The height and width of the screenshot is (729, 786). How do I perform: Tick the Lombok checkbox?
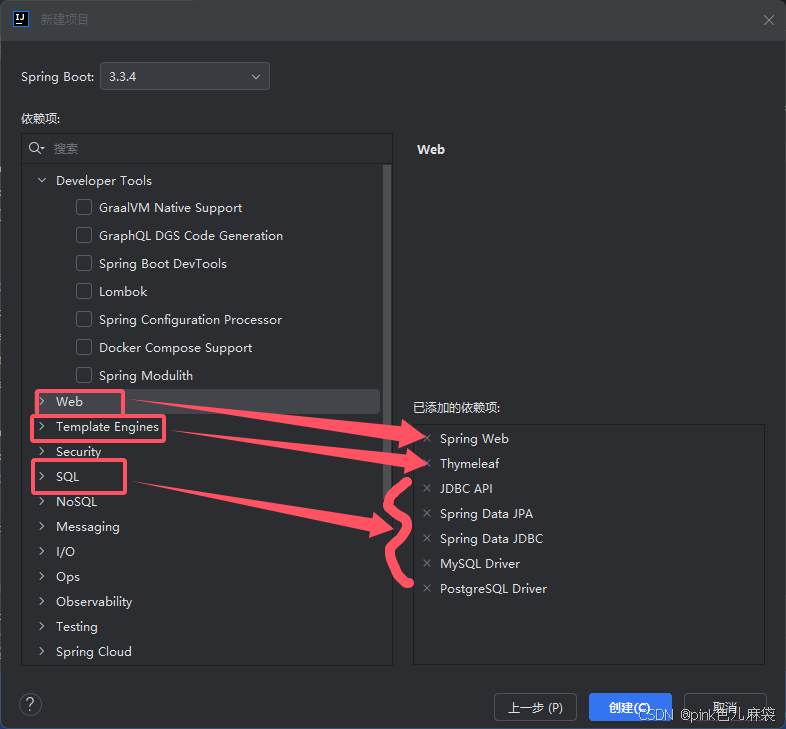[x=84, y=291]
